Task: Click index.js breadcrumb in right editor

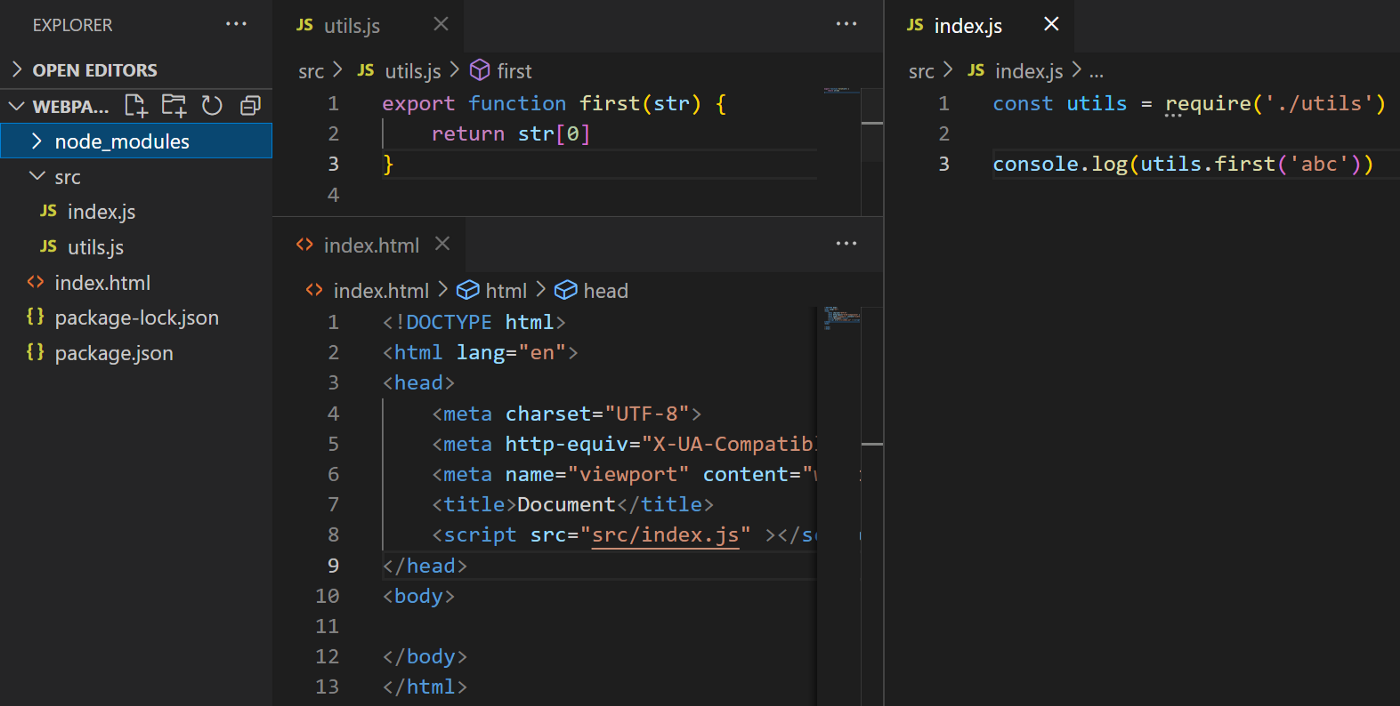Action: 1029,71
